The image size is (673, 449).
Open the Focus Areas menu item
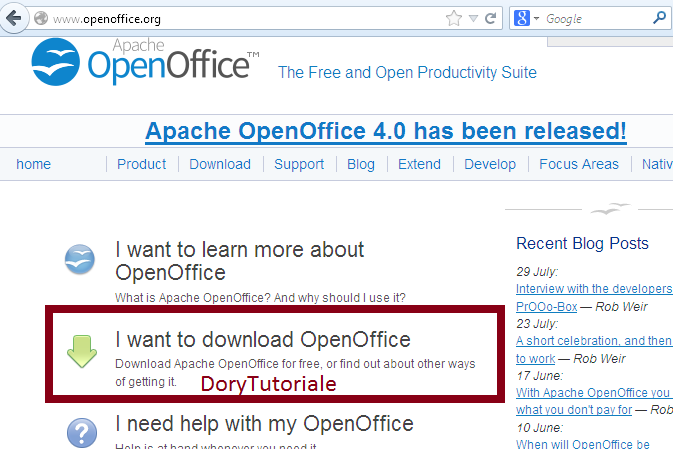(579, 164)
